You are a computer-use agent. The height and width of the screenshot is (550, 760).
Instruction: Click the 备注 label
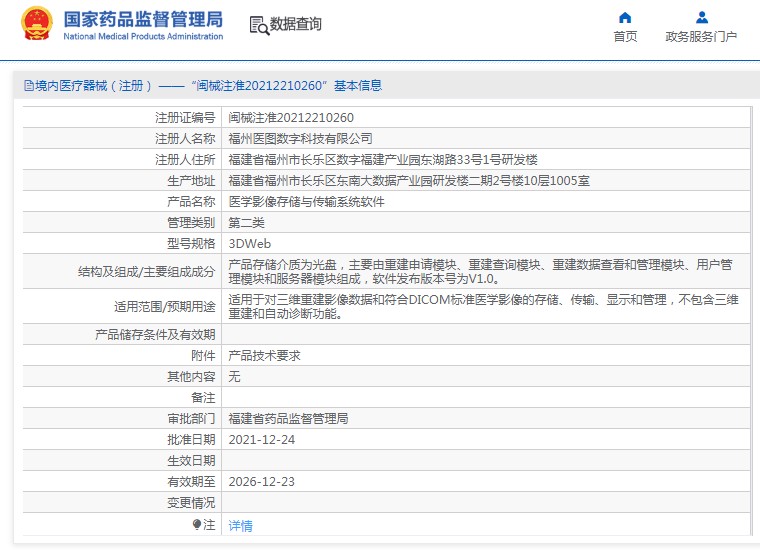(203, 397)
